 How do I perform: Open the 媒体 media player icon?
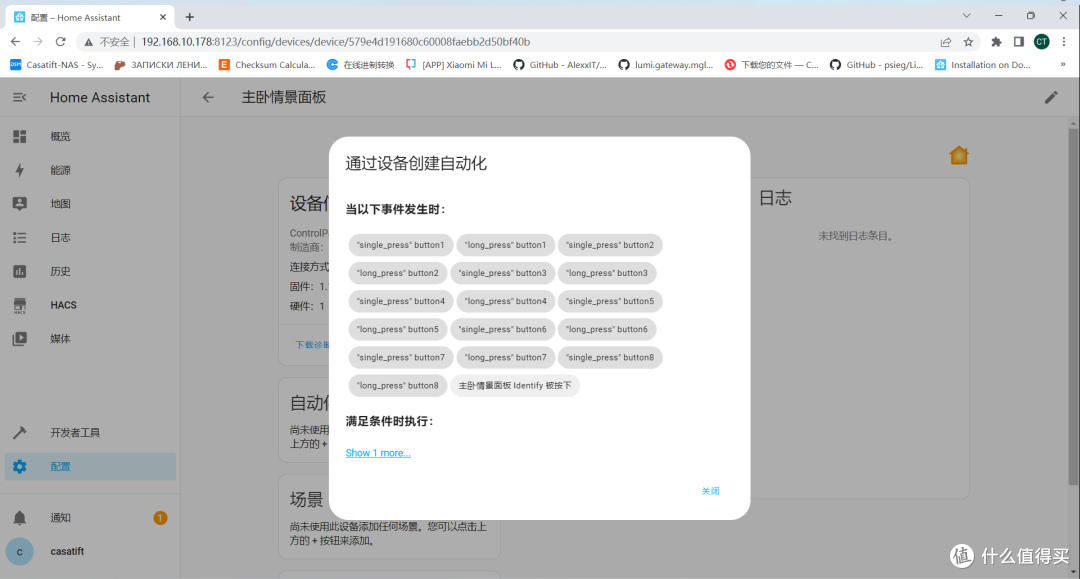[x=19, y=339]
